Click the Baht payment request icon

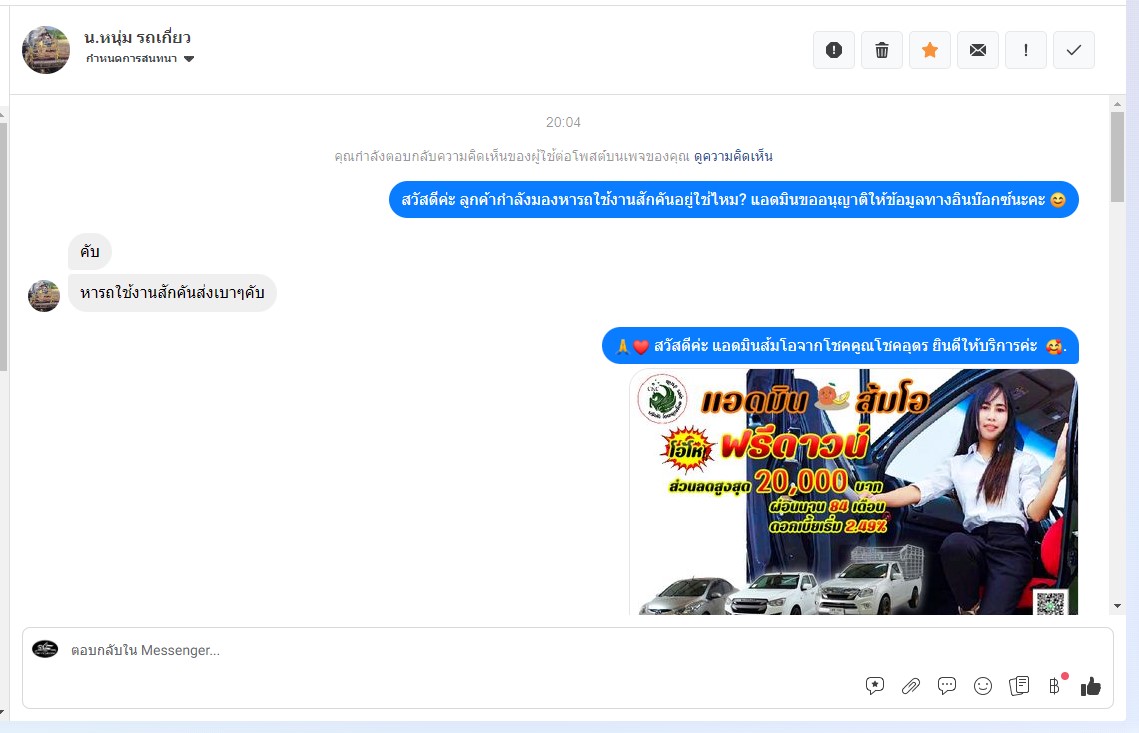pos(1054,686)
